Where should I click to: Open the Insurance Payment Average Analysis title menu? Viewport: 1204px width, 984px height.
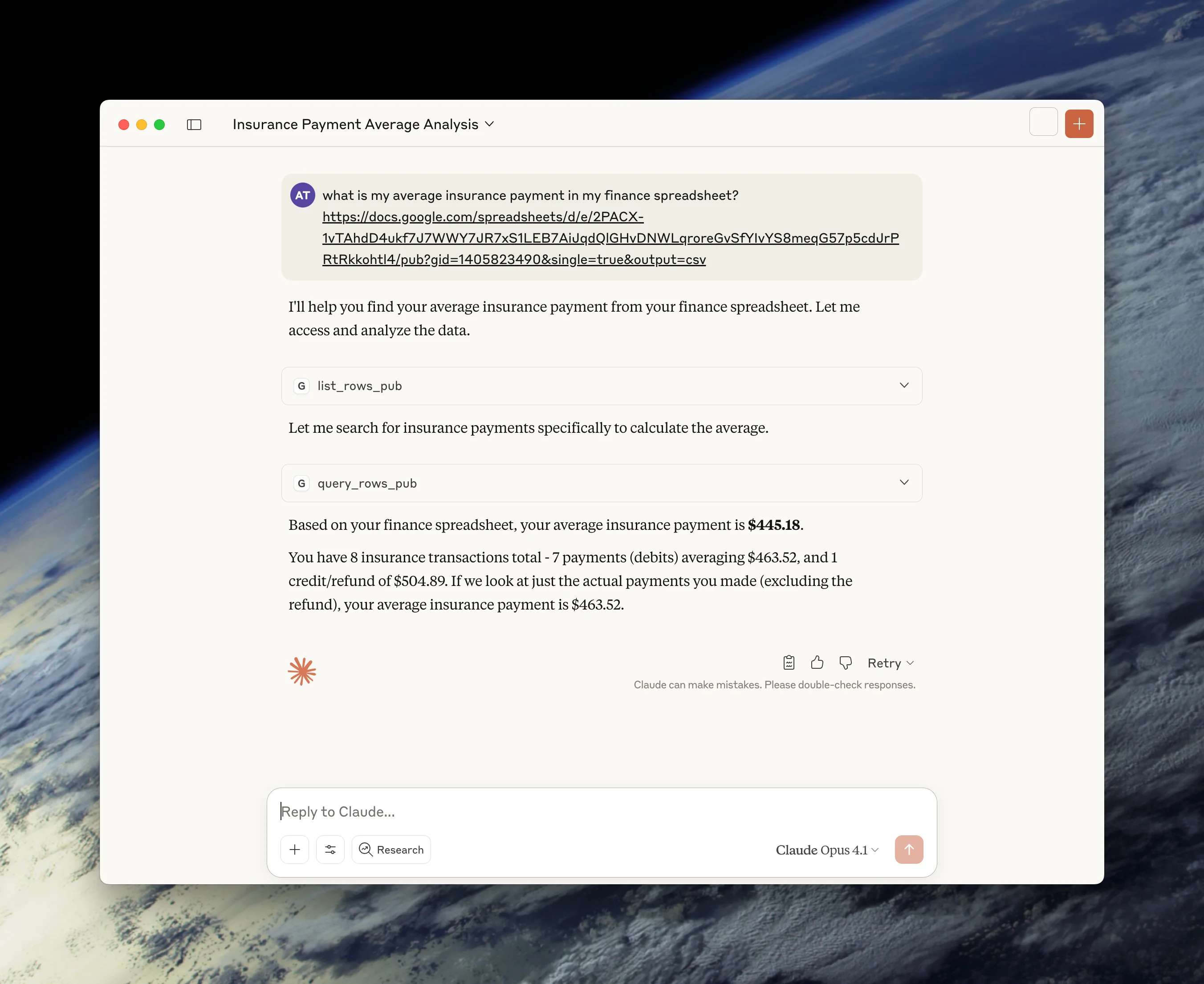490,124
